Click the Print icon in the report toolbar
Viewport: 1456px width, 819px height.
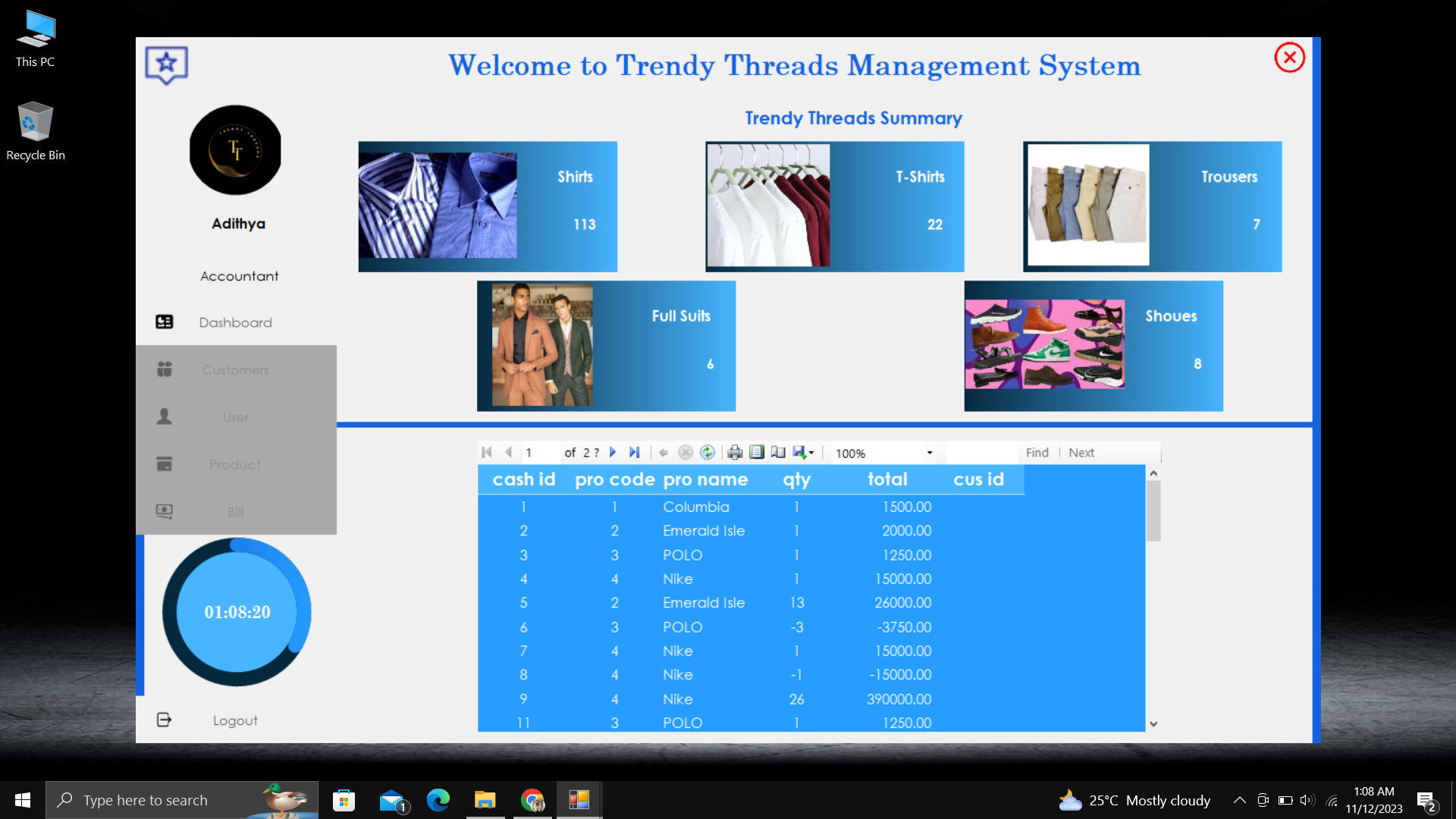tap(734, 452)
